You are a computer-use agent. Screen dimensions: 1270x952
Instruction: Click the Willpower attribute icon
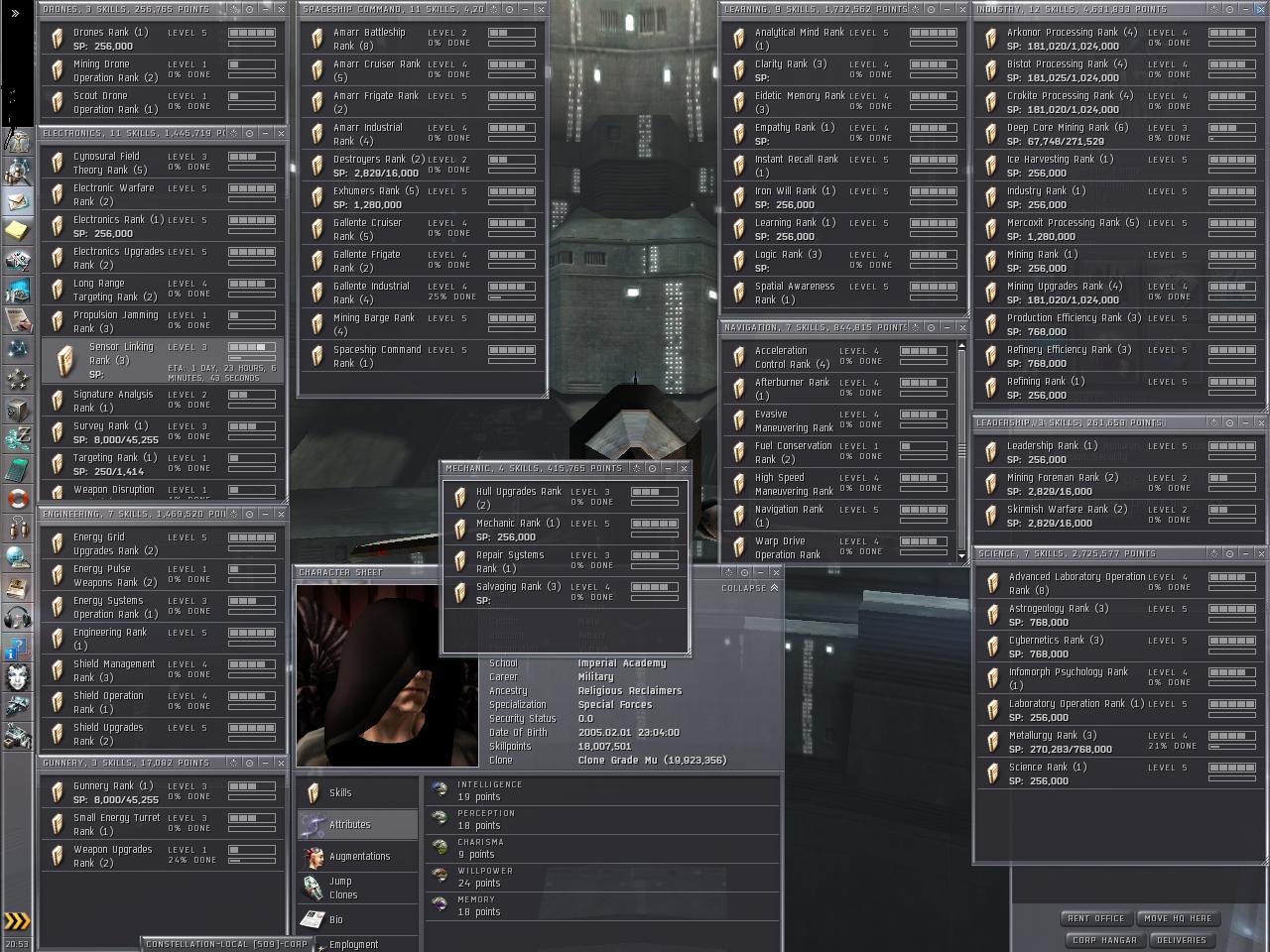pos(440,877)
